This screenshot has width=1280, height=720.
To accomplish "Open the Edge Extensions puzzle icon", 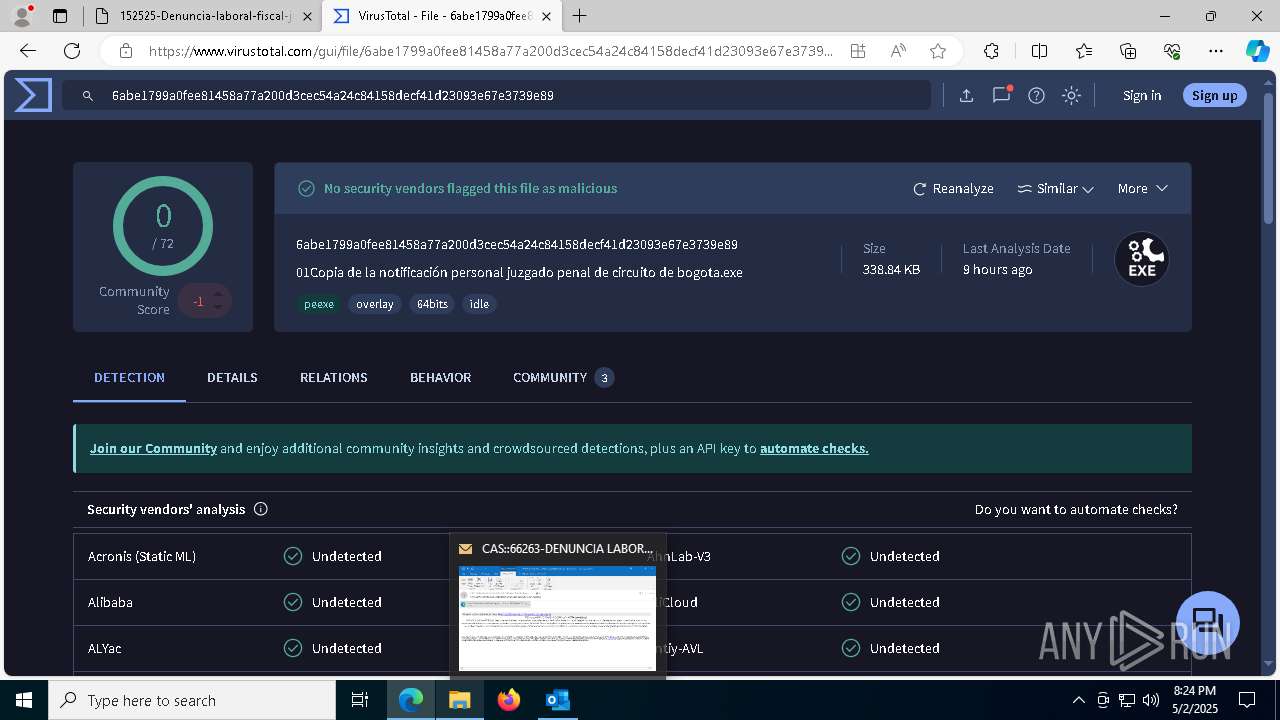I will pos(991,51).
